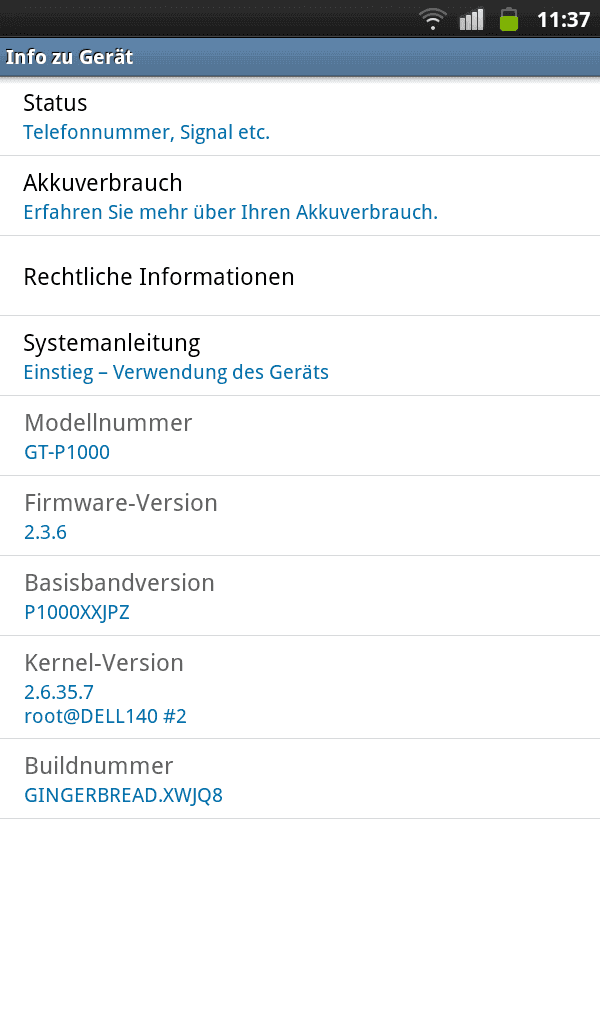Select the Modellnummer row
The width and height of the screenshot is (600, 1024).
coord(300,436)
